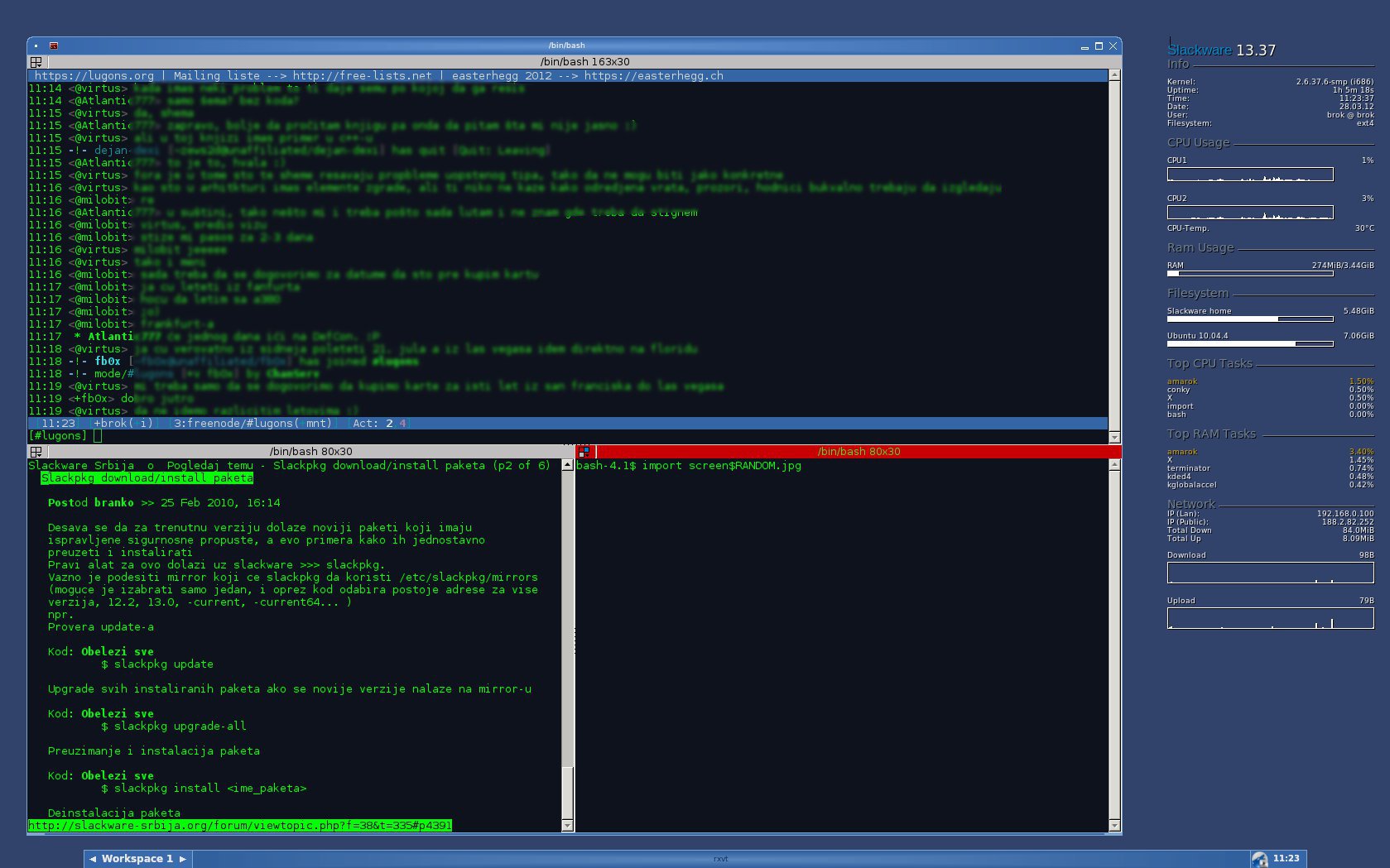Maximize the /bin/bash terminal window
Viewport: 1390px width, 868px height.
pyautogui.click(x=1099, y=46)
